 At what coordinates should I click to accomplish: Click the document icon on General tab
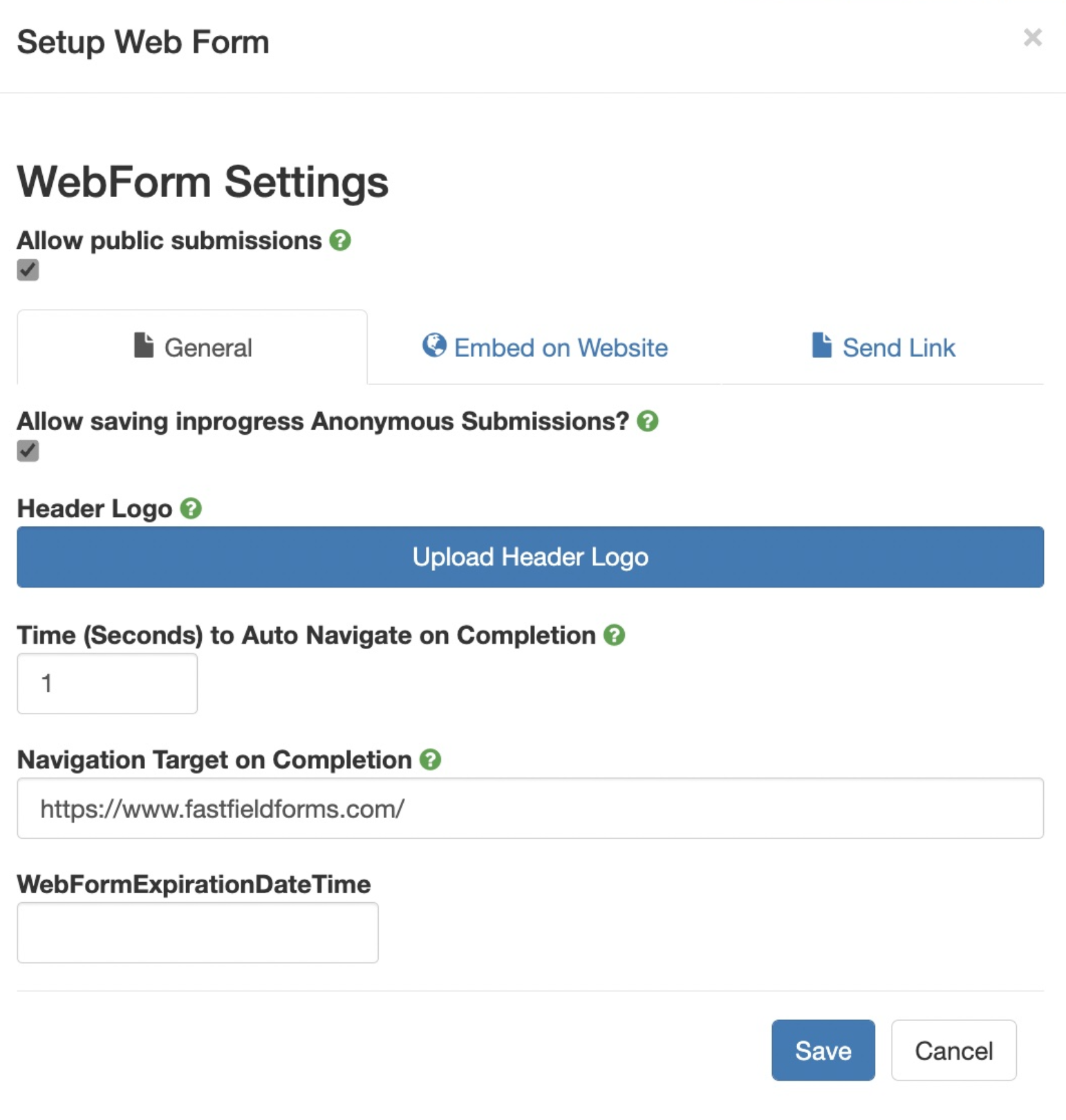click(x=144, y=345)
